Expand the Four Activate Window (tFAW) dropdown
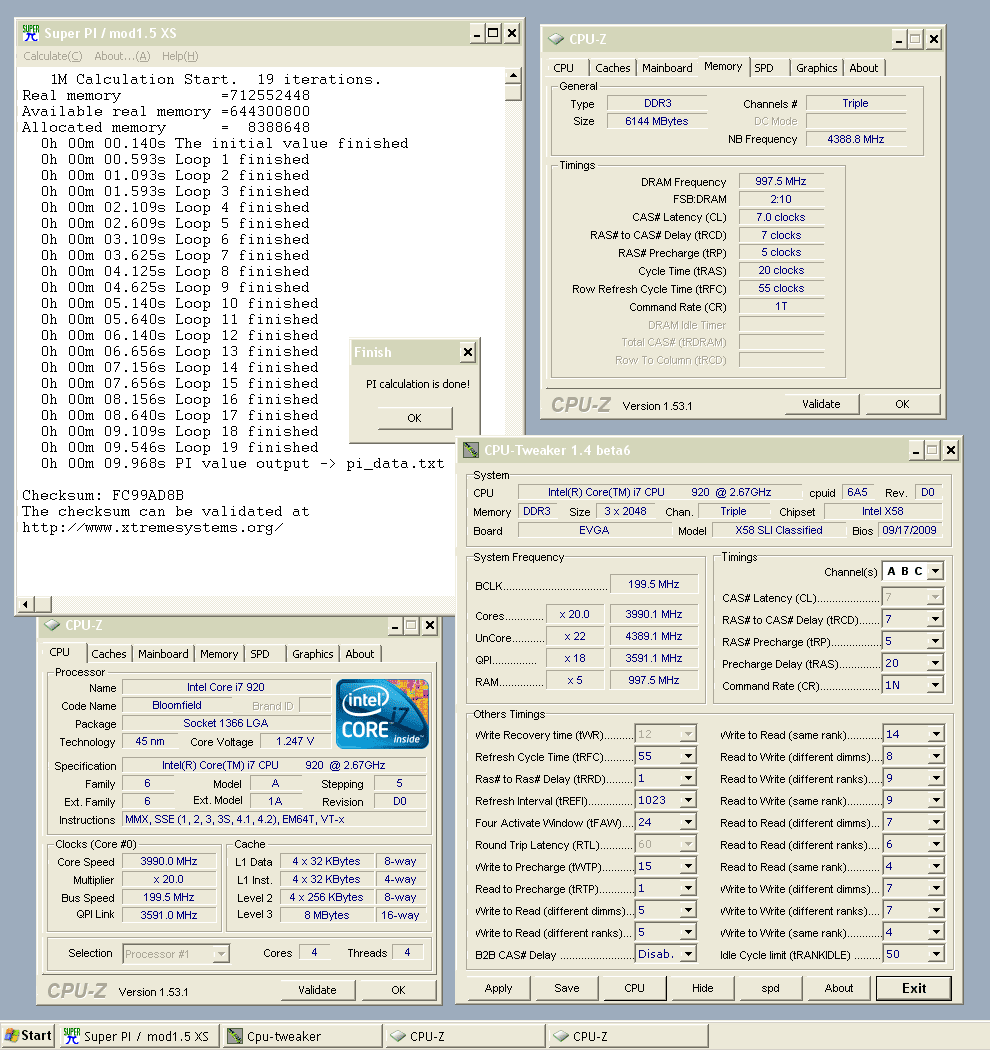The height and width of the screenshot is (1050, 990). (x=688, y=822)
